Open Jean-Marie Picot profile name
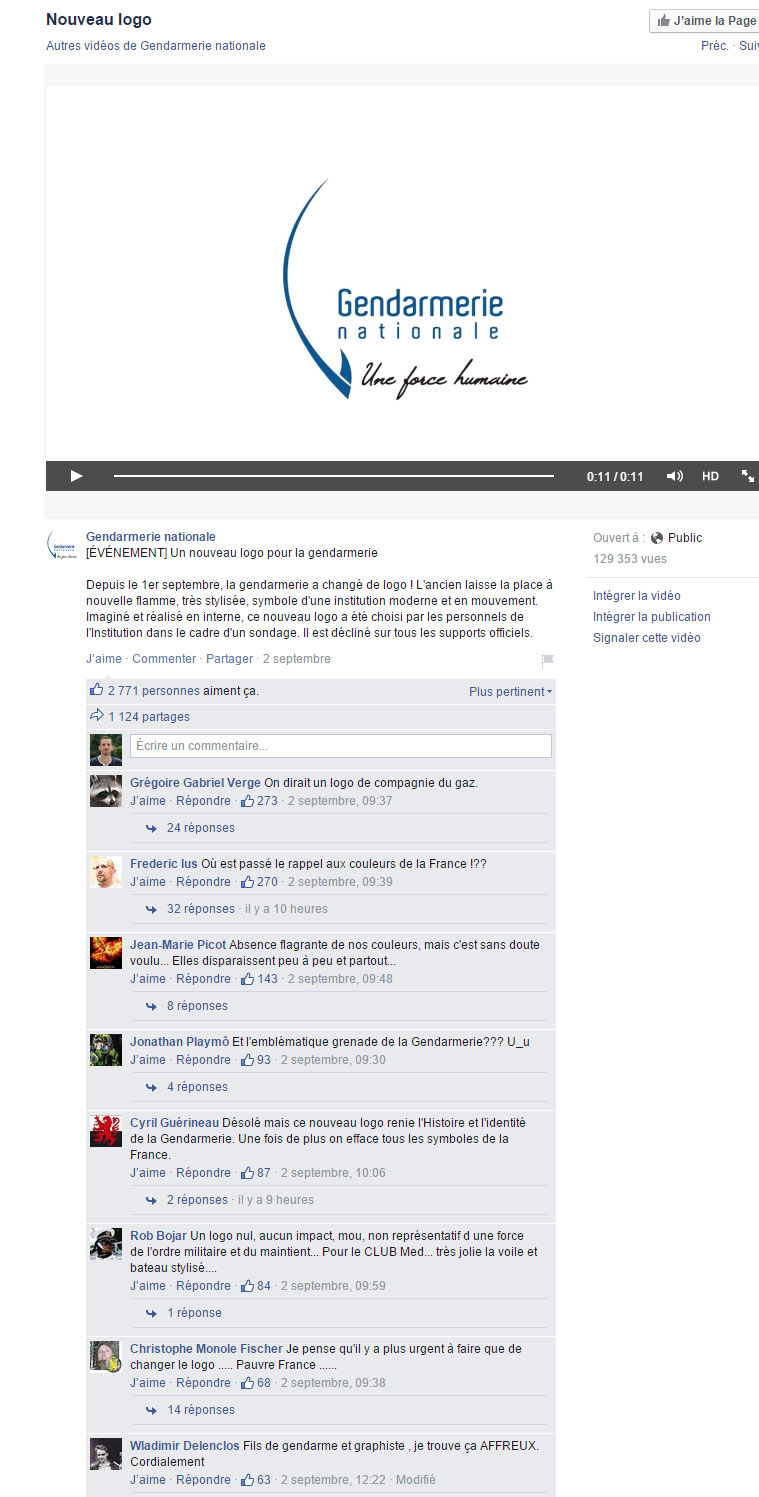The height and width of the screenshot is (1497, 759). (178, 945)
